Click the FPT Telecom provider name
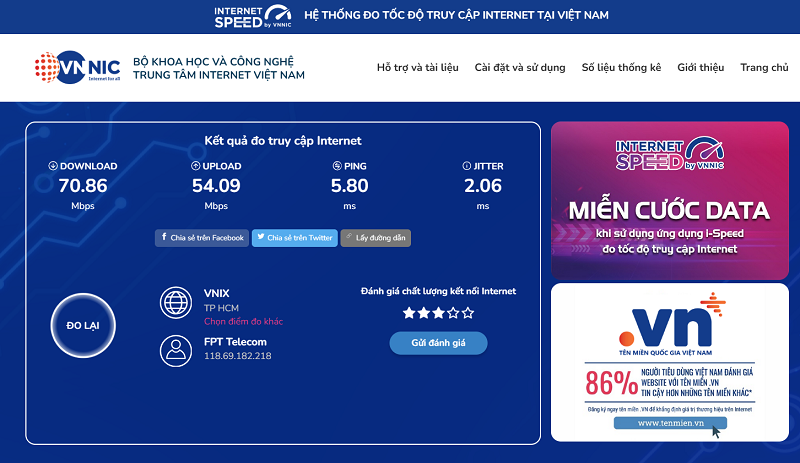 click(x=235, y=342)
